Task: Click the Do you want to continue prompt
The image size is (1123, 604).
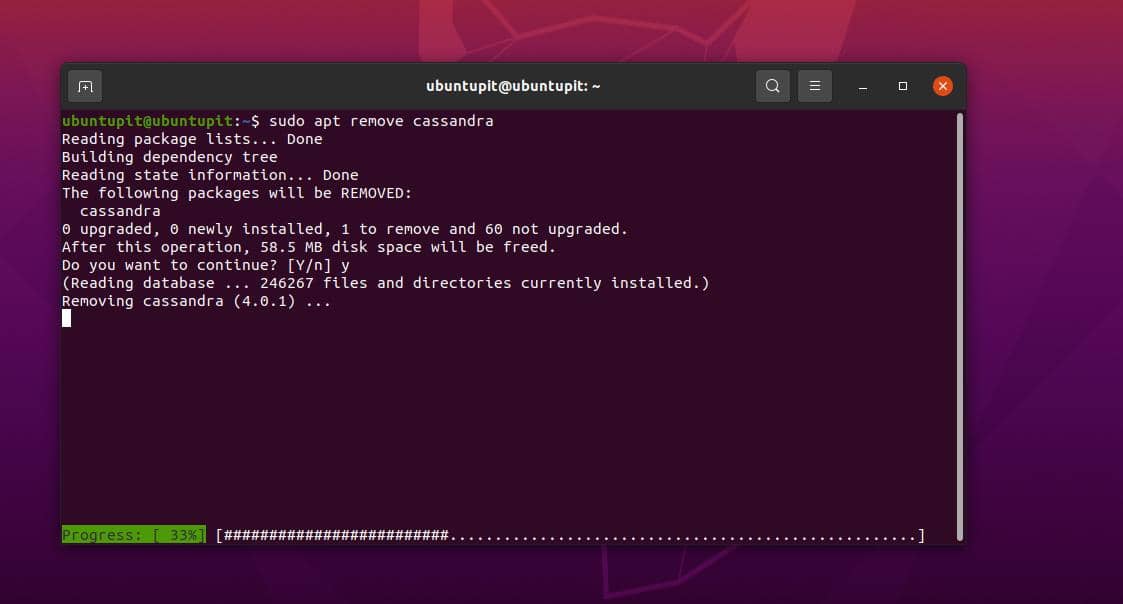Action: click(x=200, y=265)
